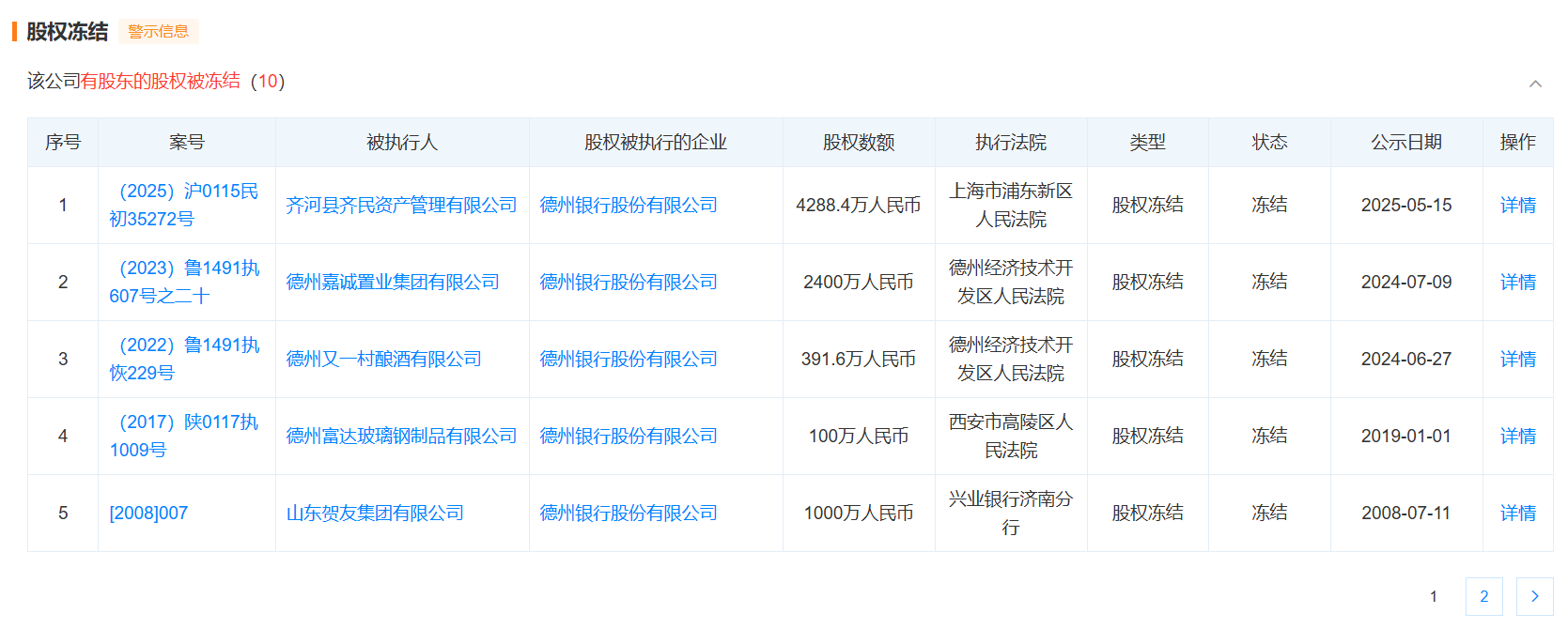
Task: Click the 序号 column header
Action: [x=63, y=142]
